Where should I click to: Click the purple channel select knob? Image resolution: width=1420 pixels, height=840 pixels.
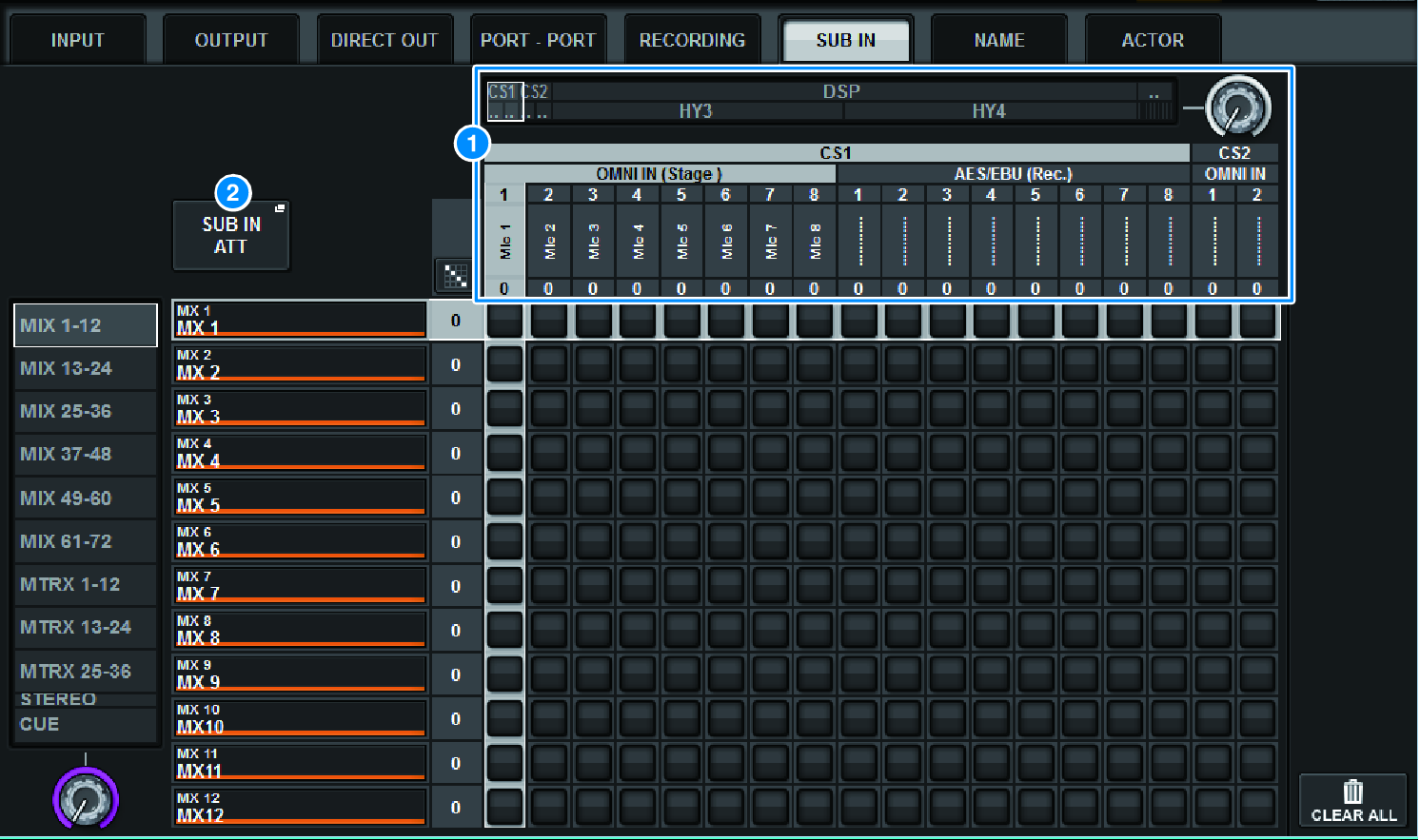pos(86,799)
